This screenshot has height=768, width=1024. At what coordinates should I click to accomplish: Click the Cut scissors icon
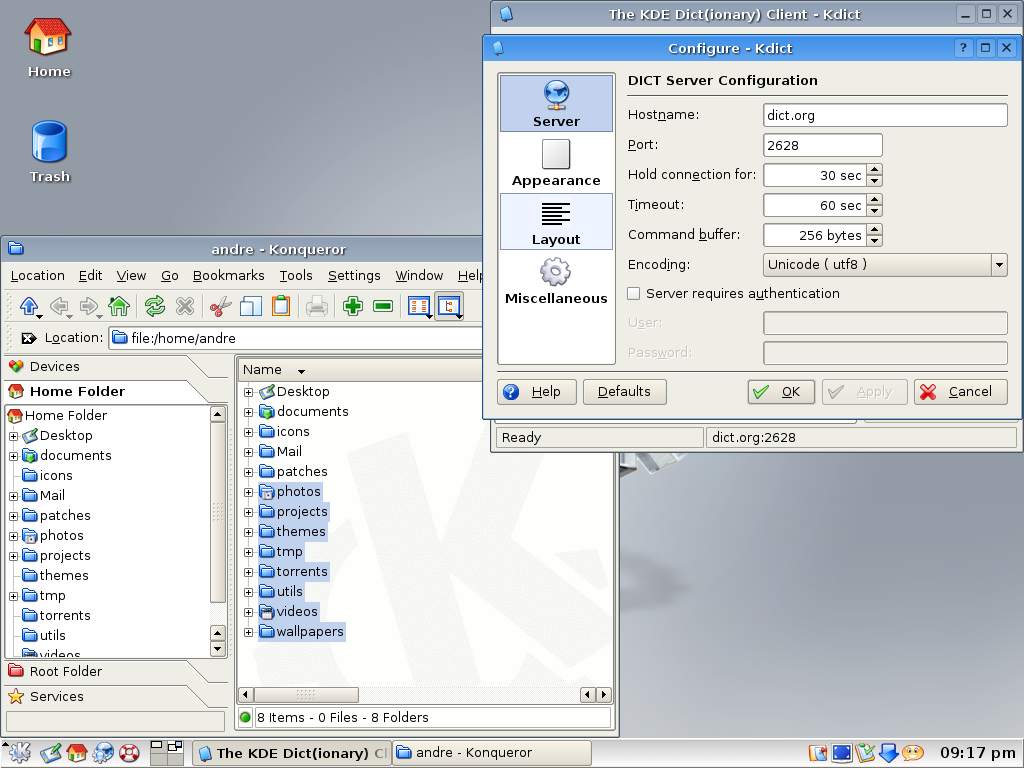click(221, 306)
